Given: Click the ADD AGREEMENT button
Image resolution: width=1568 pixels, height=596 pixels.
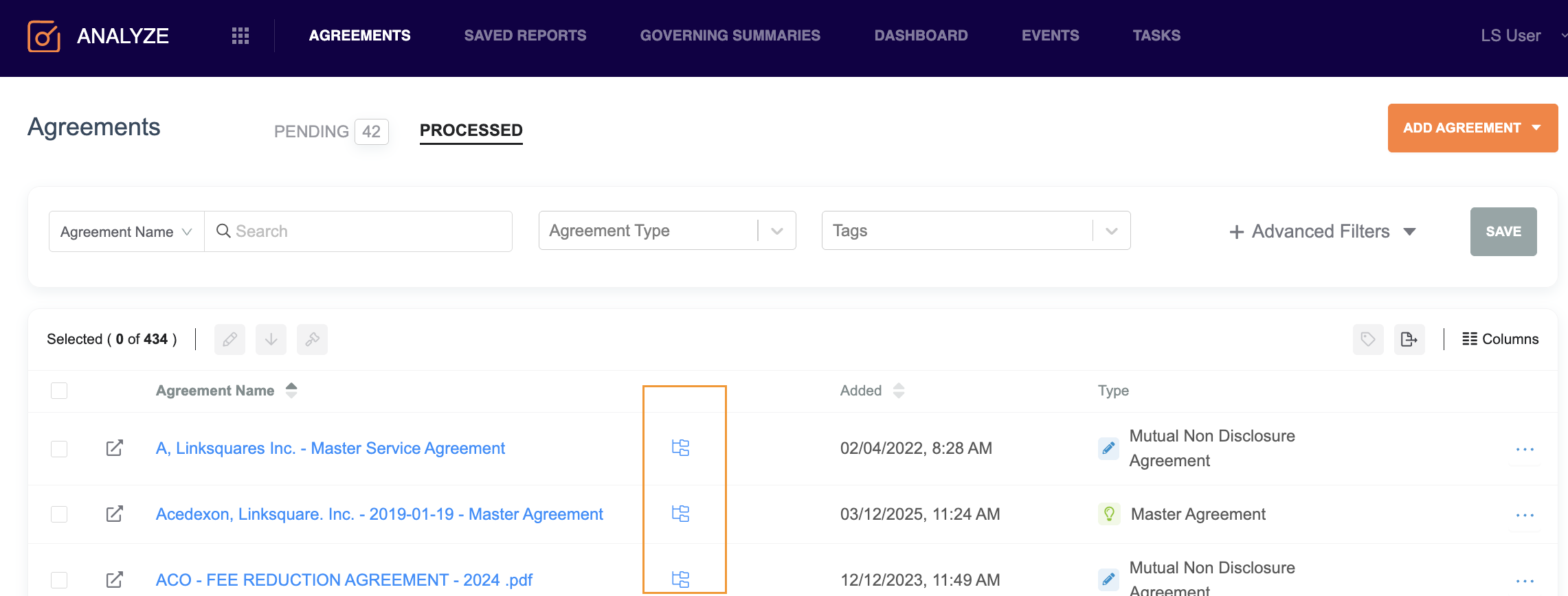Looking at the screenshot, I should click(1472, 128).
